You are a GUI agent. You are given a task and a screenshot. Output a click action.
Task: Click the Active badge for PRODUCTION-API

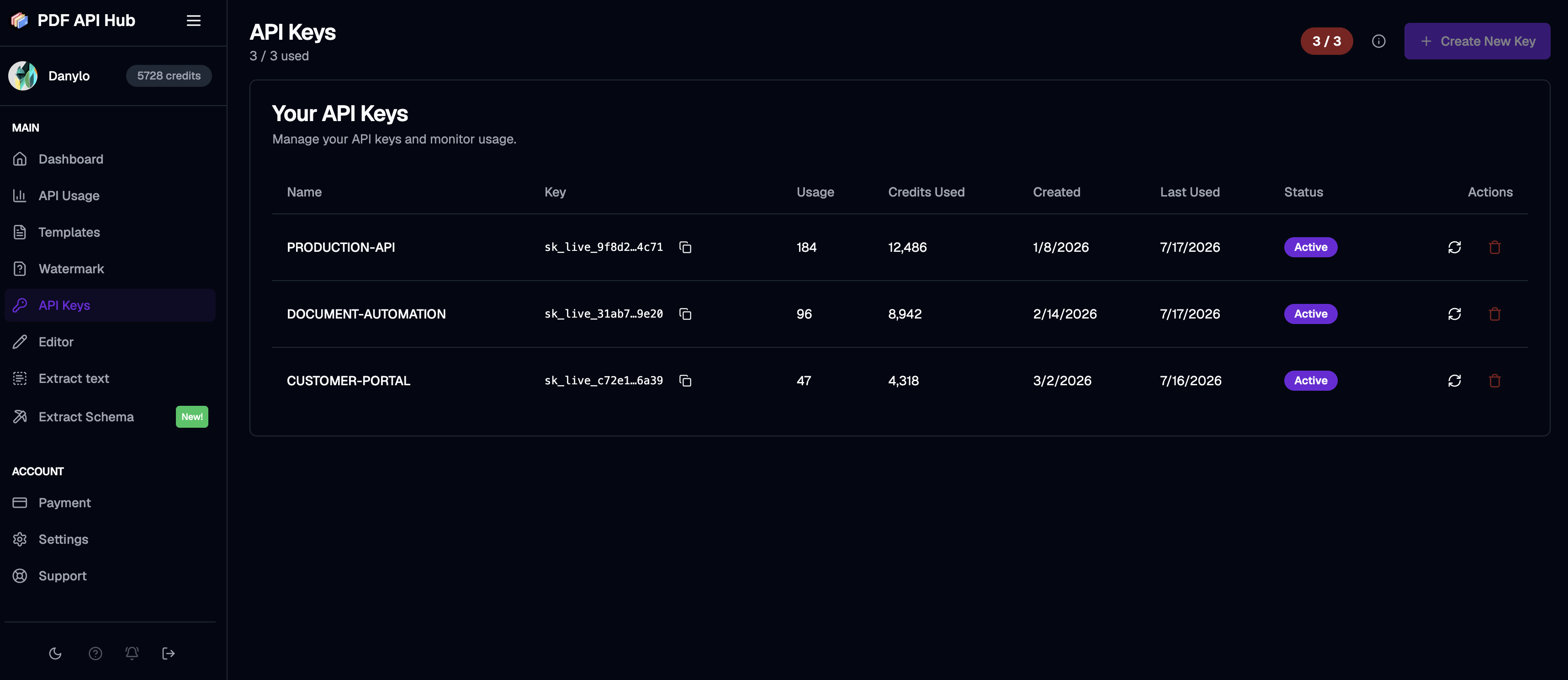(1310, 247)
